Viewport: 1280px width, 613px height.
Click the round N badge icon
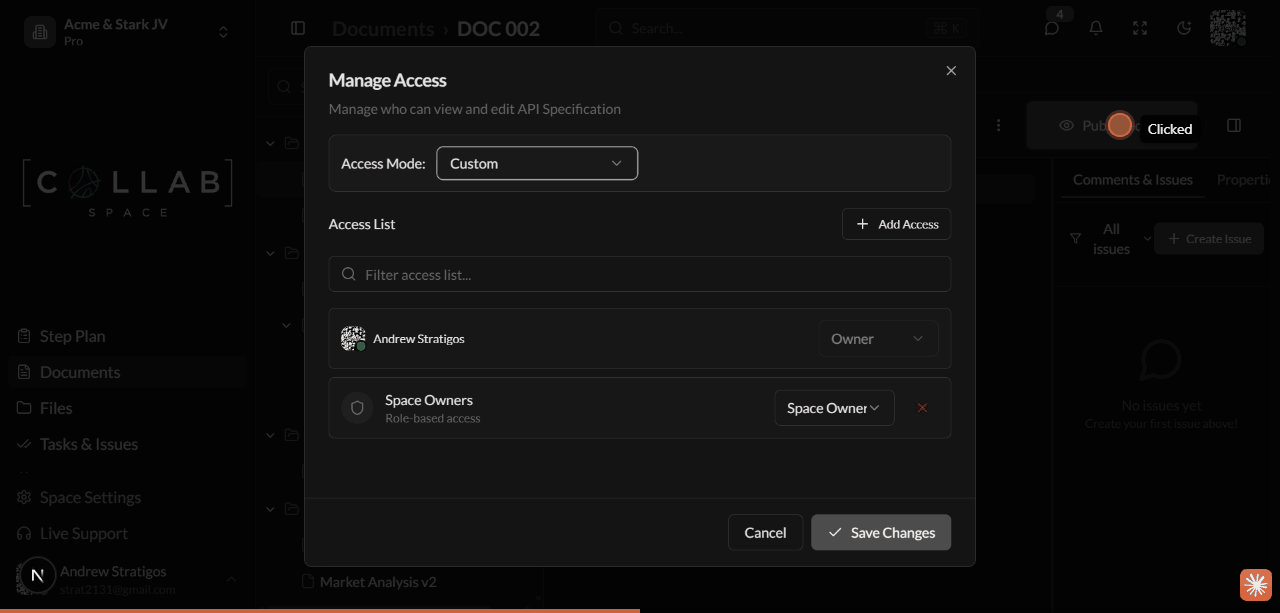[x=38, y=575]
